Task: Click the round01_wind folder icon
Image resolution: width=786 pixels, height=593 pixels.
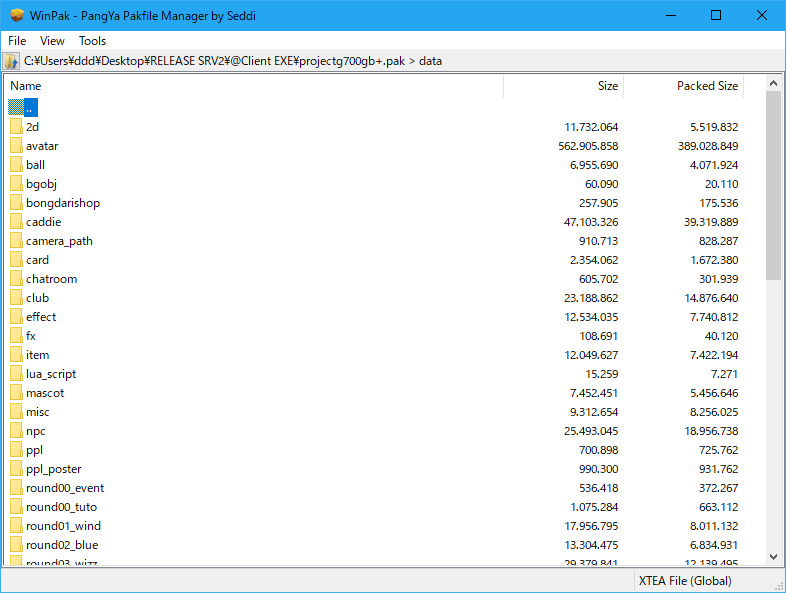Action: point(16,527)
